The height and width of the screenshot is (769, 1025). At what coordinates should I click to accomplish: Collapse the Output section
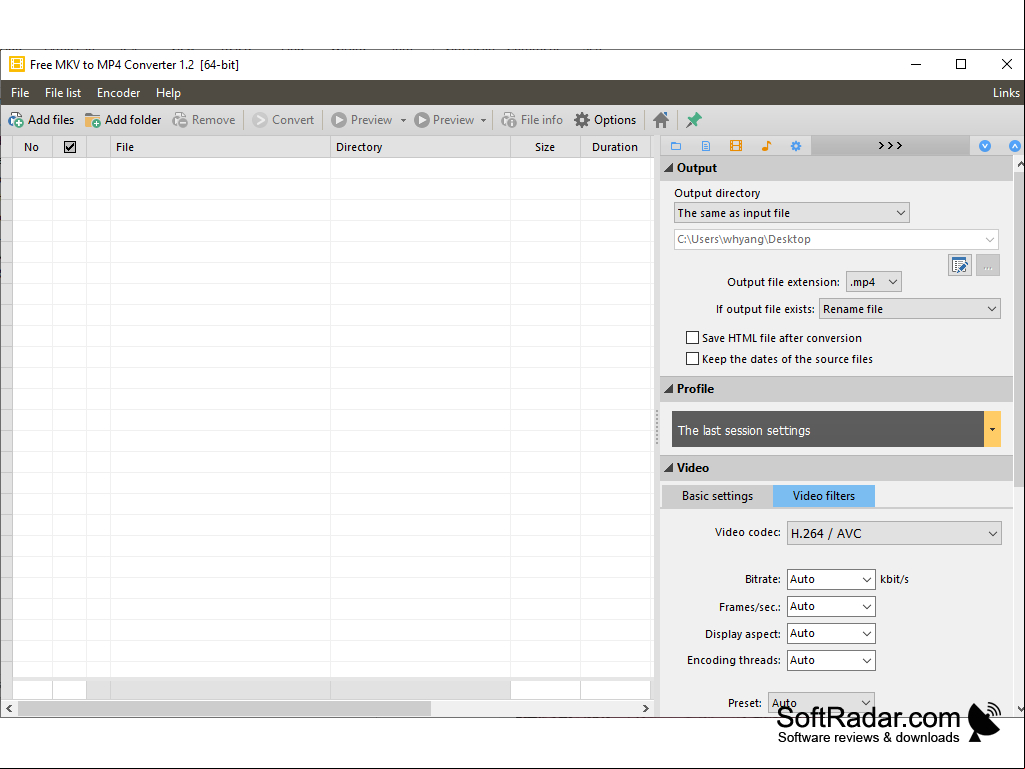(669, 168)
